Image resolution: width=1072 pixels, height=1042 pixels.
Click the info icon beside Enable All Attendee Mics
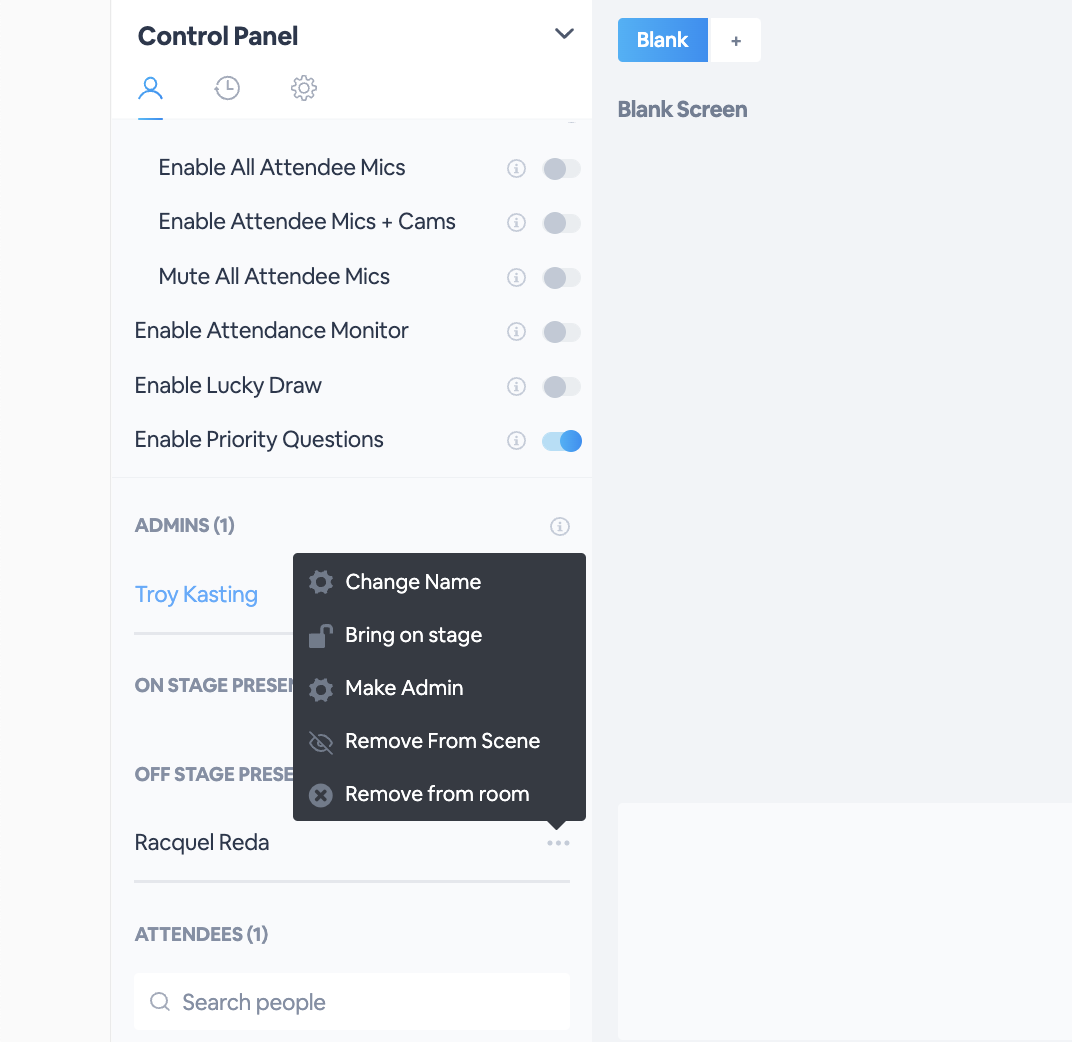click(516, 168)
